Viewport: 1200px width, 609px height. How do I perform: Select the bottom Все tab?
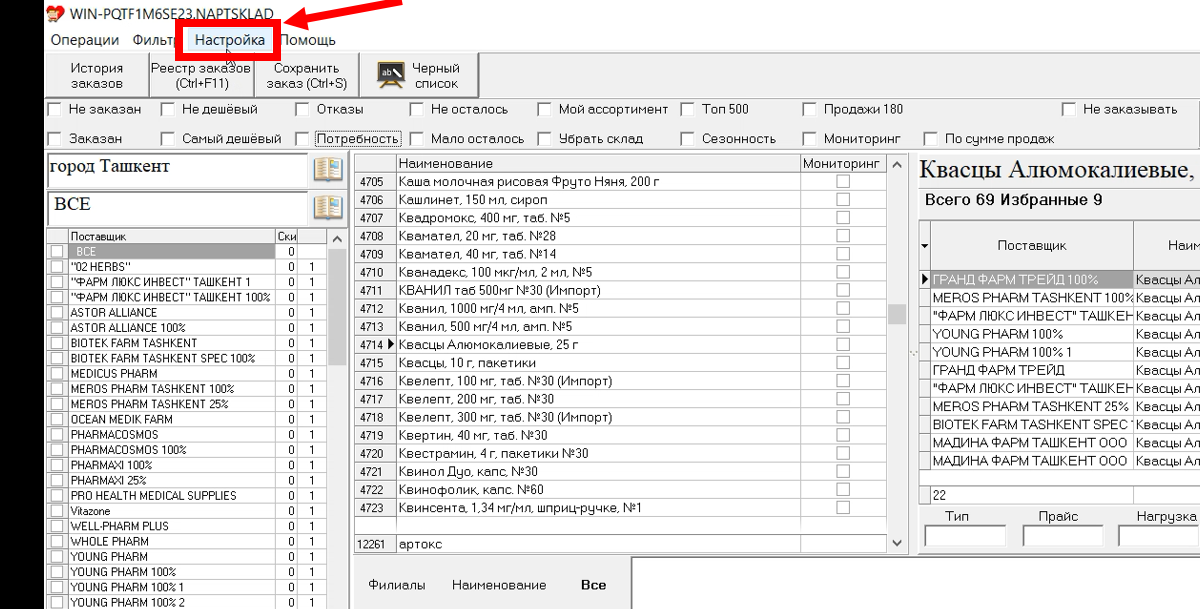[593, 585]
